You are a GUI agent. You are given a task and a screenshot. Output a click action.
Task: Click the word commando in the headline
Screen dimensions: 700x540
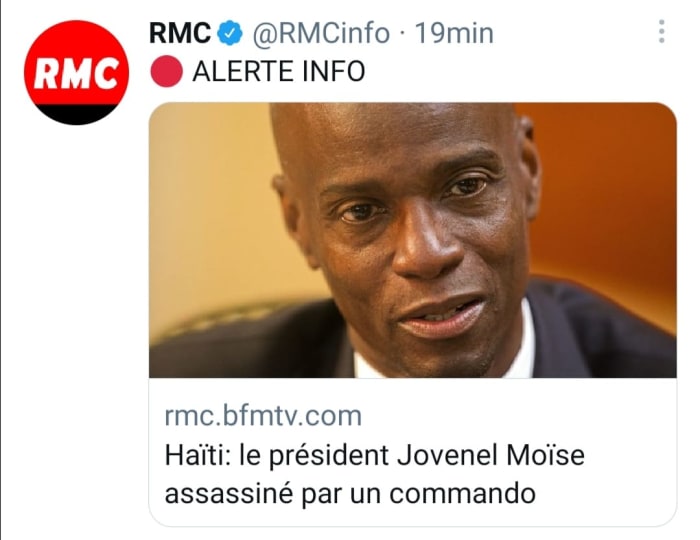coord(462,494)
